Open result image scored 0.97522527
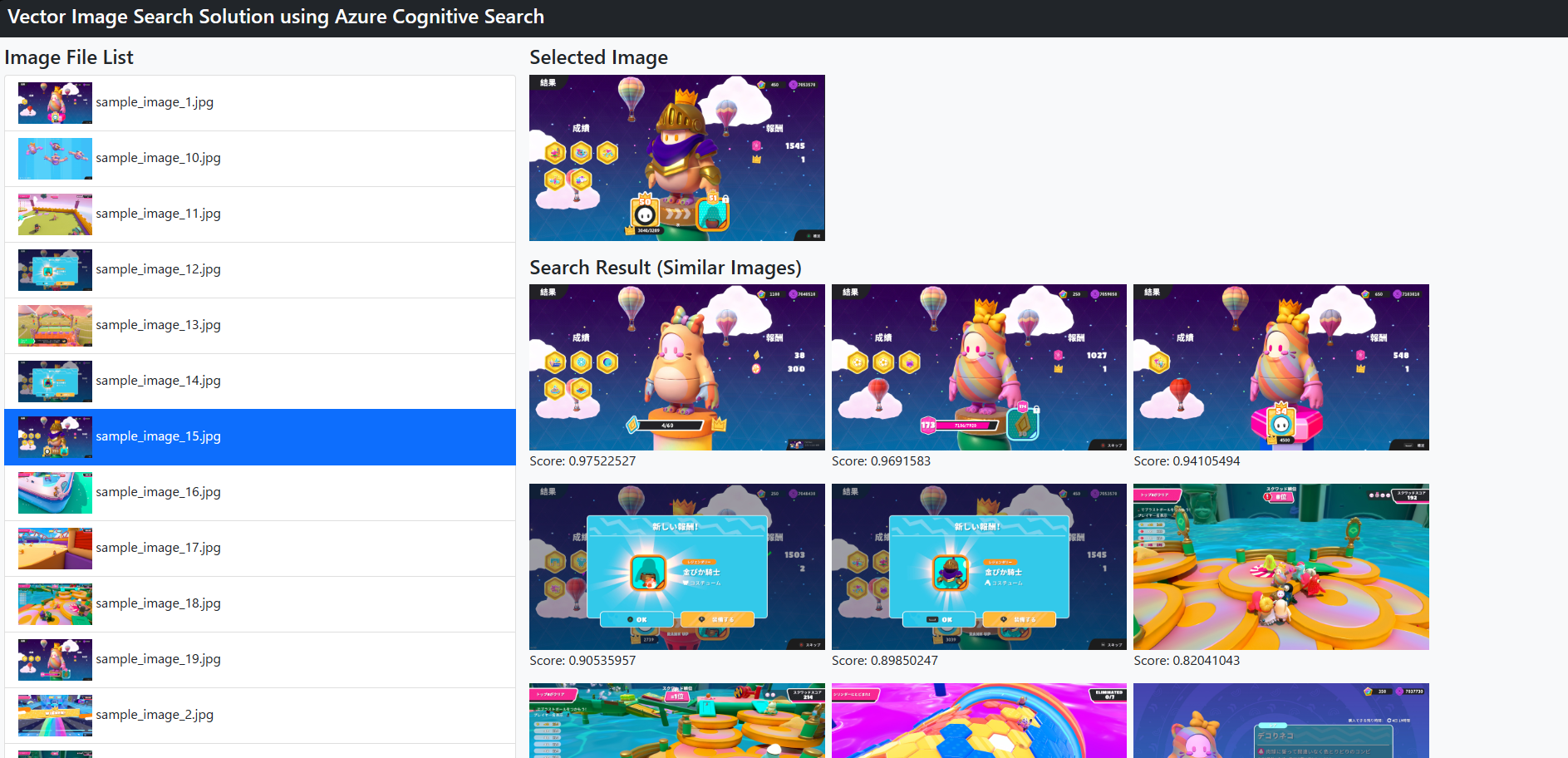1568x758 pixels. [677, 367]
